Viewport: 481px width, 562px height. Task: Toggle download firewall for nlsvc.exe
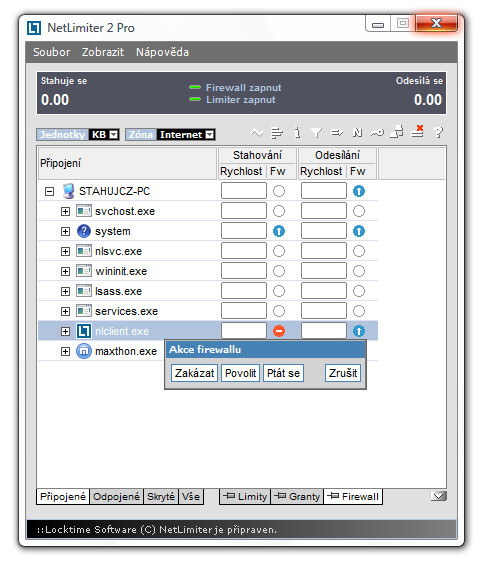point(279,251)
